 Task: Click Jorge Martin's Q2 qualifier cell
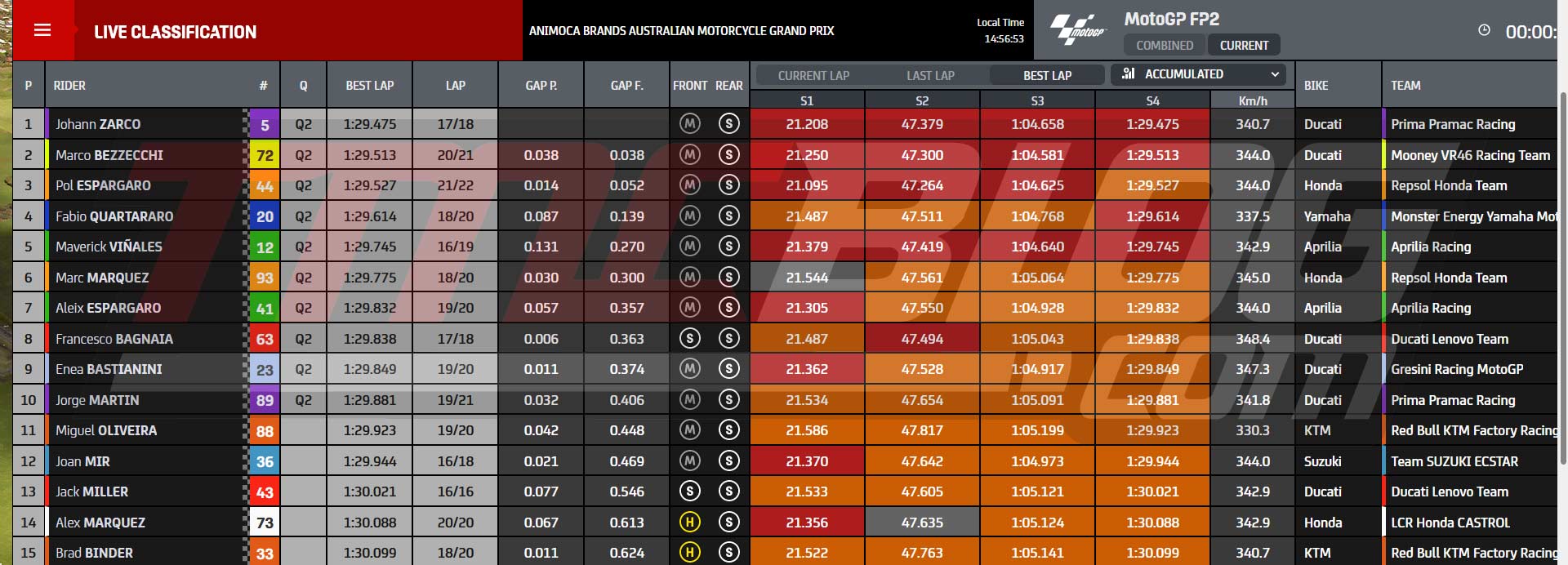pyautogui.click(x=303, y=400)
